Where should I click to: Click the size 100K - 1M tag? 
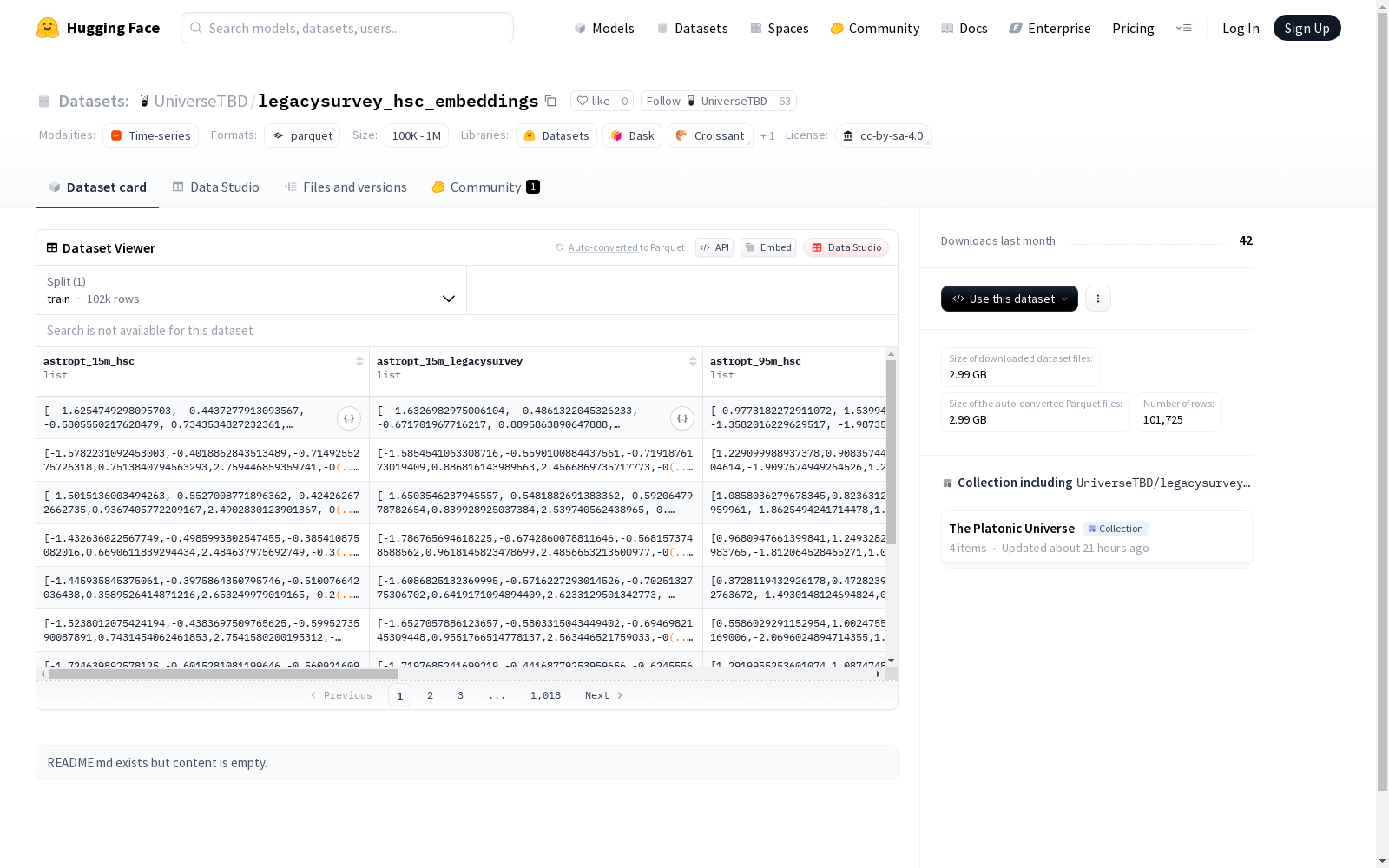tap(417, 135)
